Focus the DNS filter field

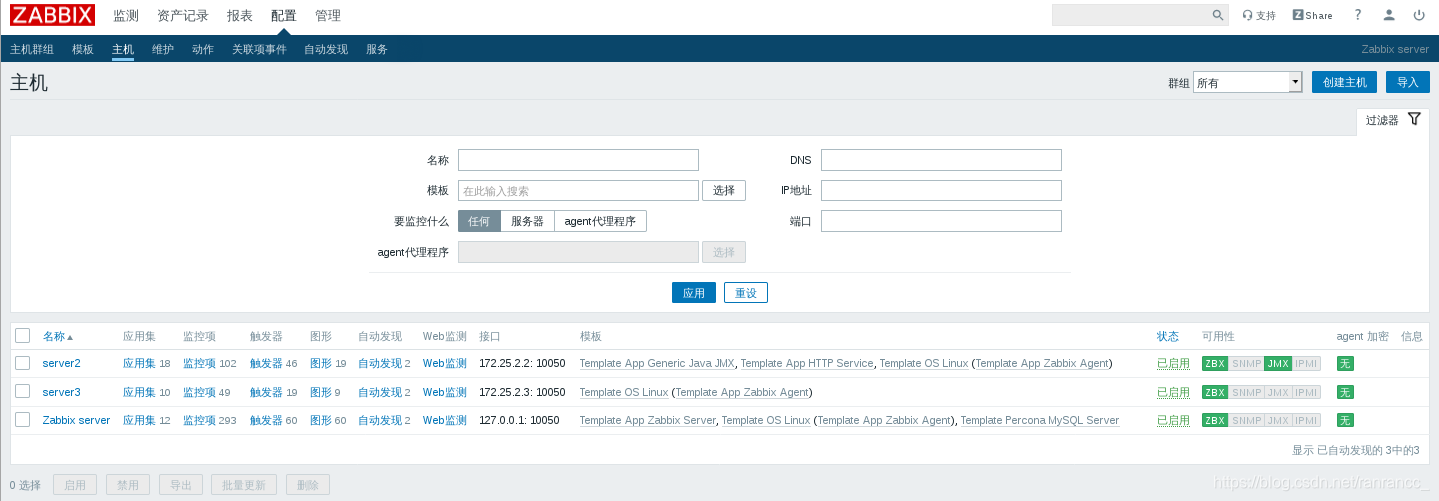941,160
